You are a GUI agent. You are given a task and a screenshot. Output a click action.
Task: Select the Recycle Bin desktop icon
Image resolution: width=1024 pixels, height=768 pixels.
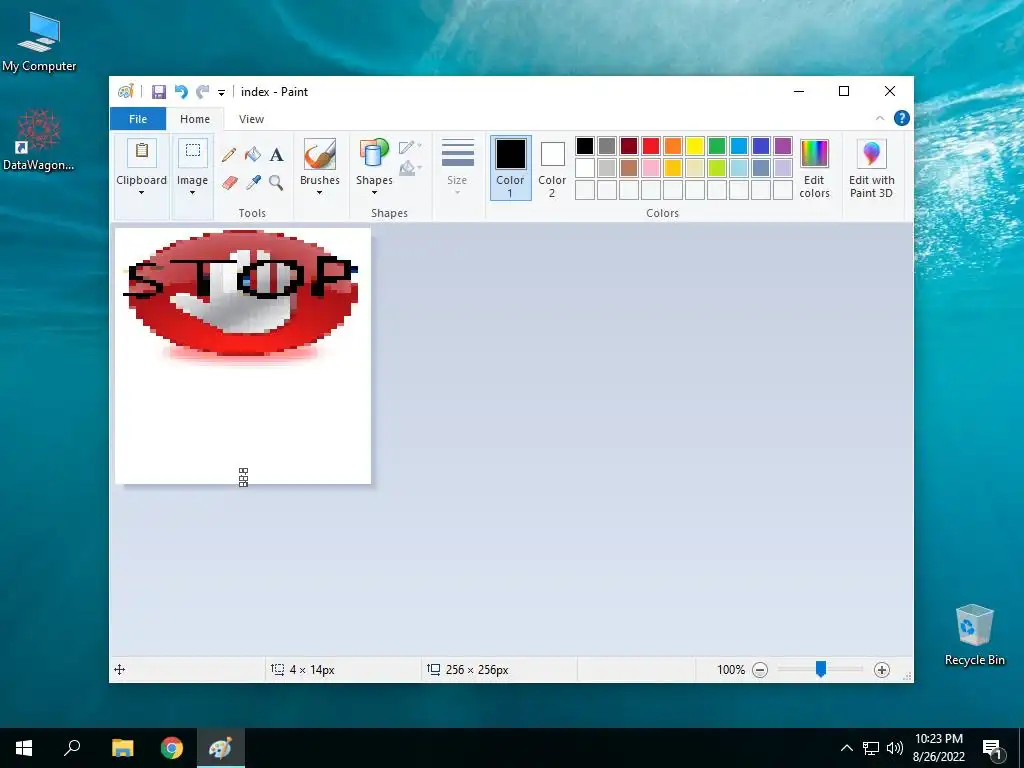974,634
